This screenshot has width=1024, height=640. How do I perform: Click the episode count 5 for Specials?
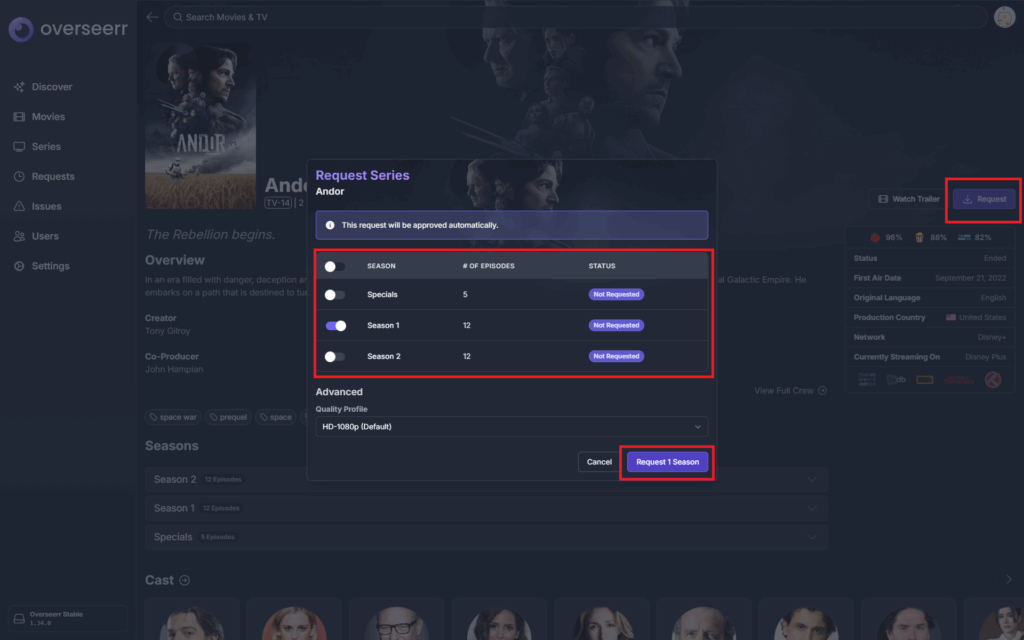[465, 295]
